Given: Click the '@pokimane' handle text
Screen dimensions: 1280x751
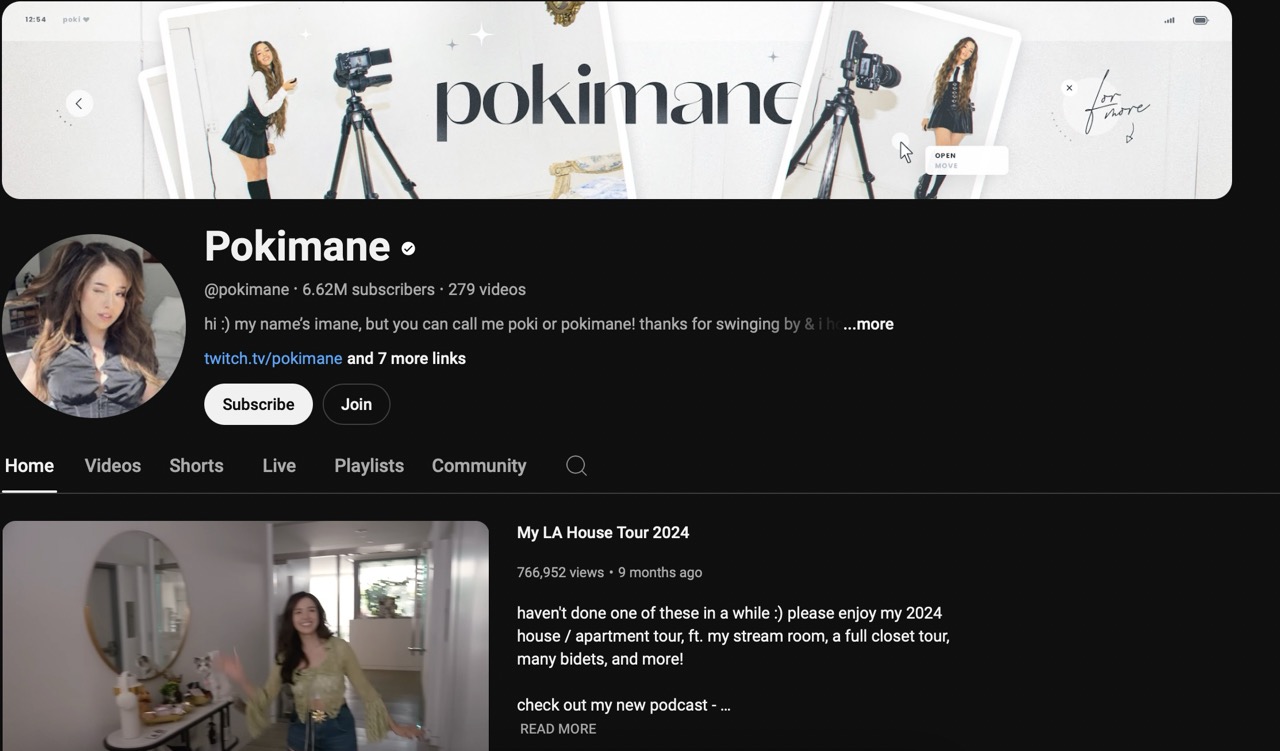Looking at the screenshot, I should [246, 289].
